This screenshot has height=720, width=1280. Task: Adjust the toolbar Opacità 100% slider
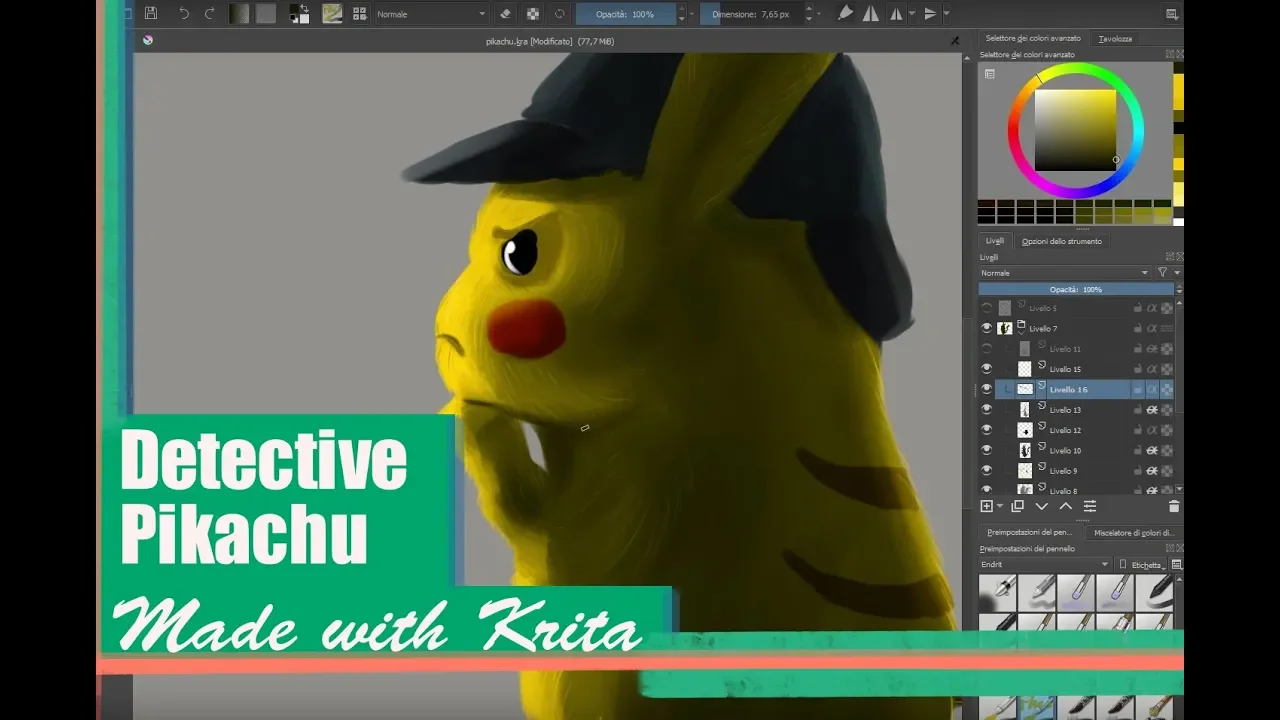(626, 14)
